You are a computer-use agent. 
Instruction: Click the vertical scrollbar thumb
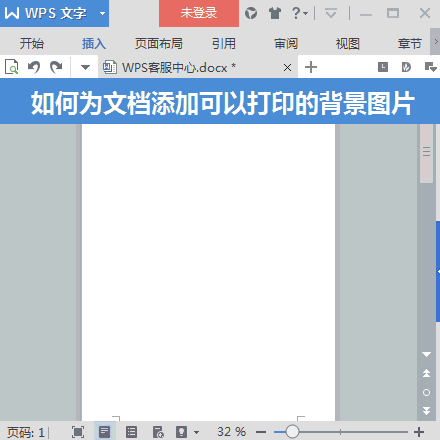coord(426,153)
